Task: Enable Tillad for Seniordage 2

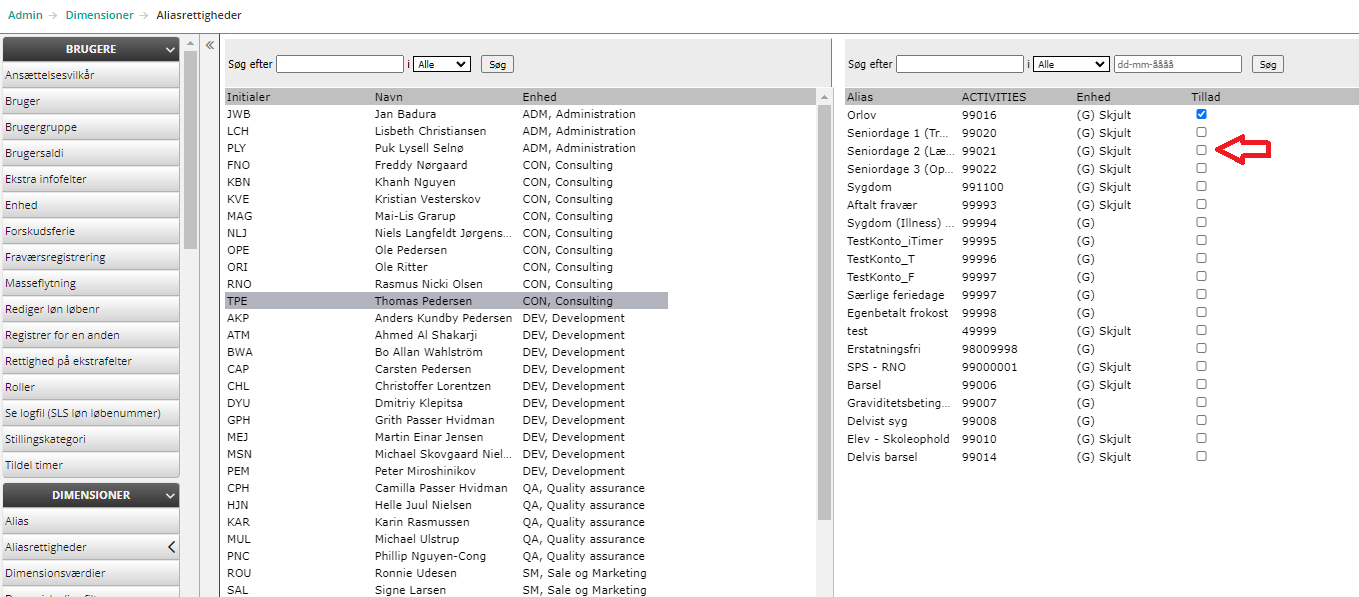Action: click(1201, 150)
